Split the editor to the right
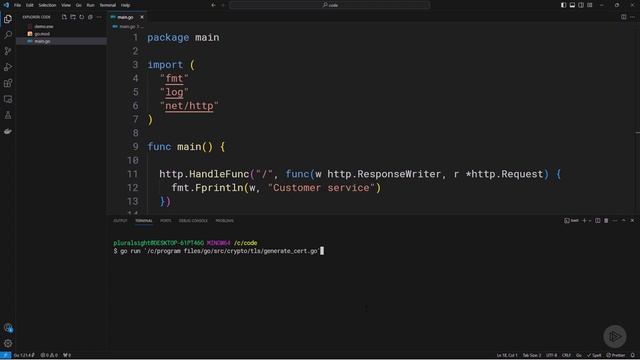Screen dimensions: 640x360 [624, 17]
